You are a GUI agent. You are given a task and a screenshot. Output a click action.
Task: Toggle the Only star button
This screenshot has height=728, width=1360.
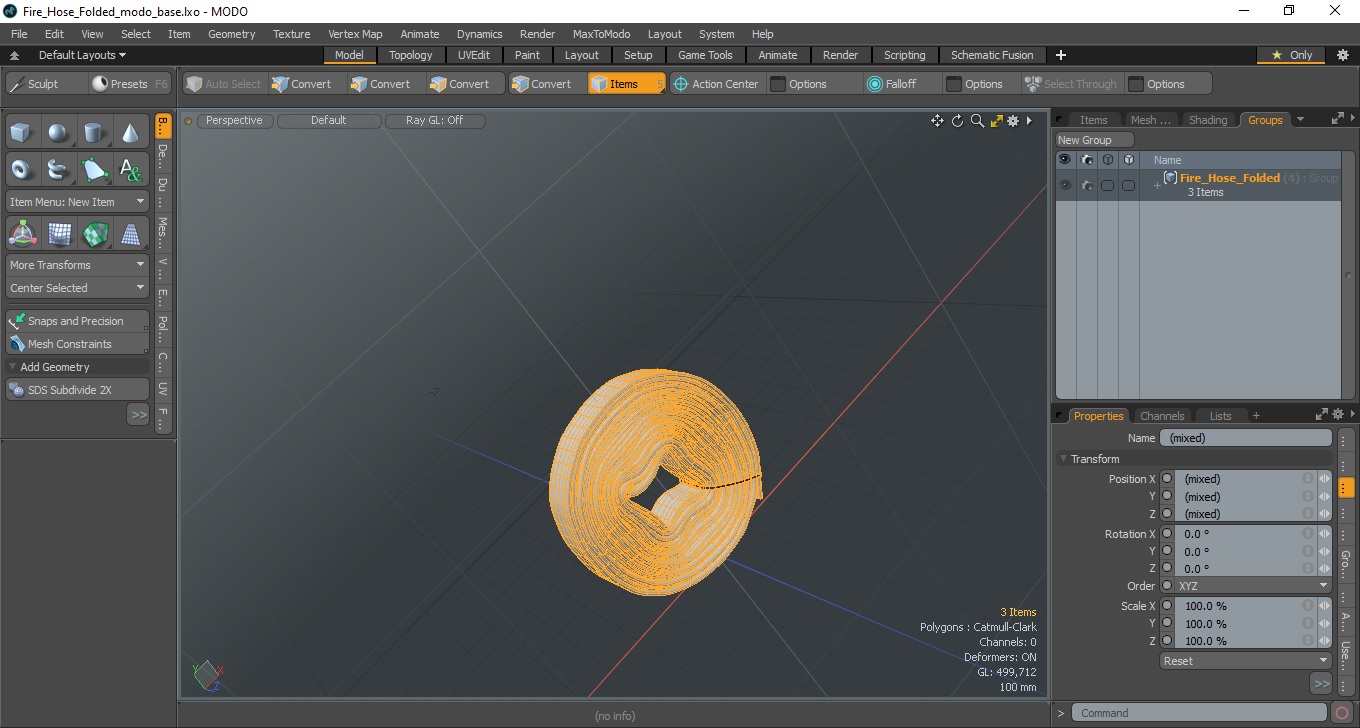(x=1291, y=55)
